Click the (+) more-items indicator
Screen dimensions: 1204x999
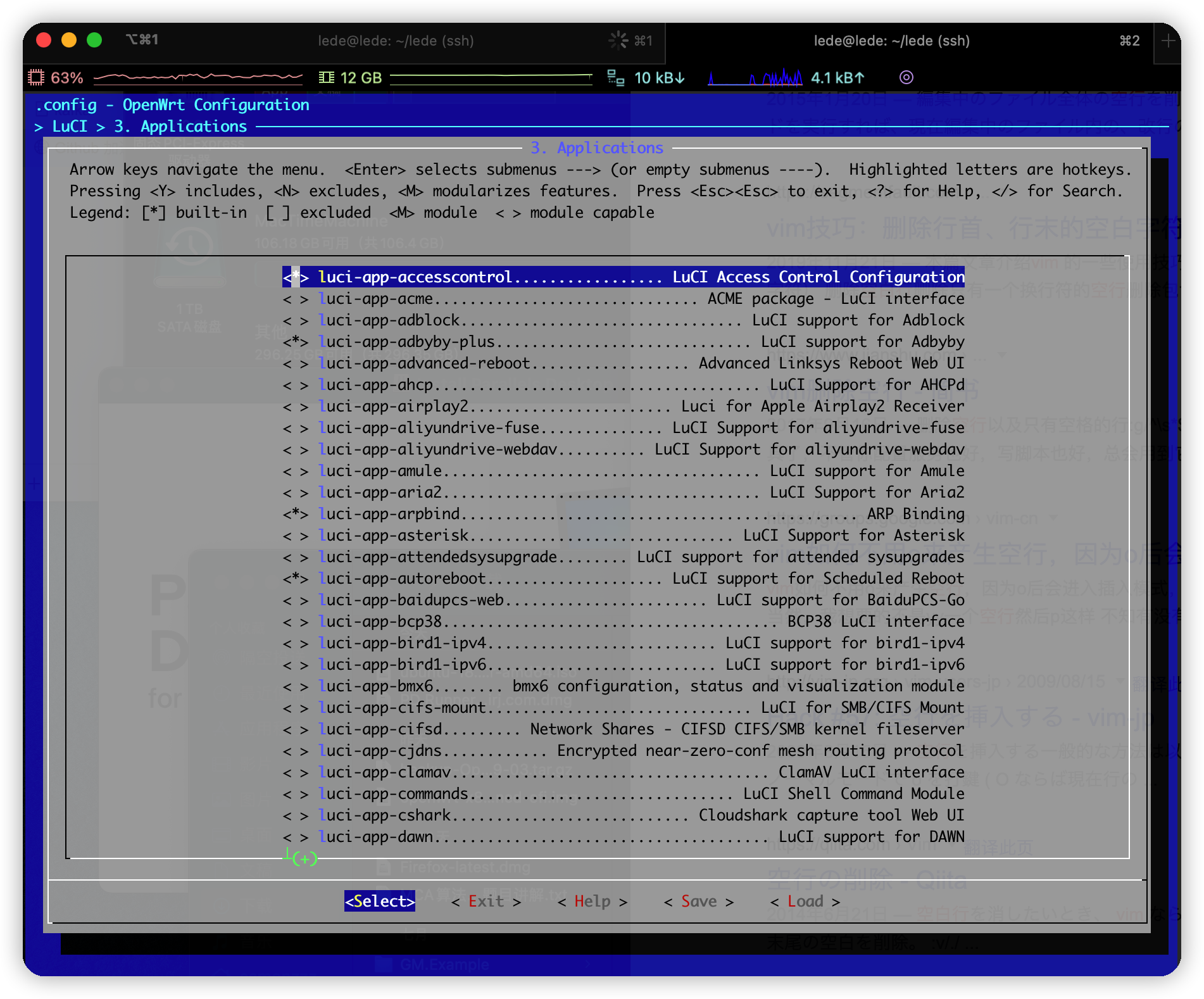click(304, 858)
